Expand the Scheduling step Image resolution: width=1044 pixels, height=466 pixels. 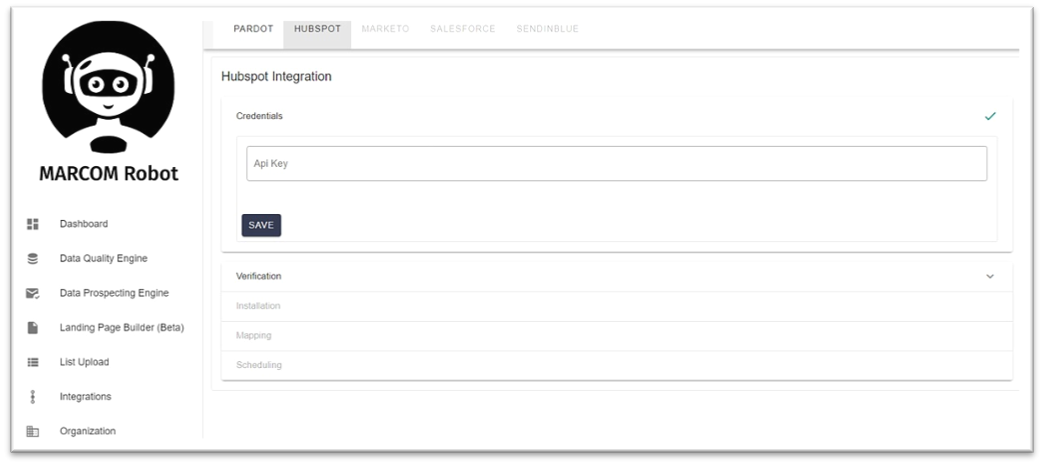(x=617, y=365)
